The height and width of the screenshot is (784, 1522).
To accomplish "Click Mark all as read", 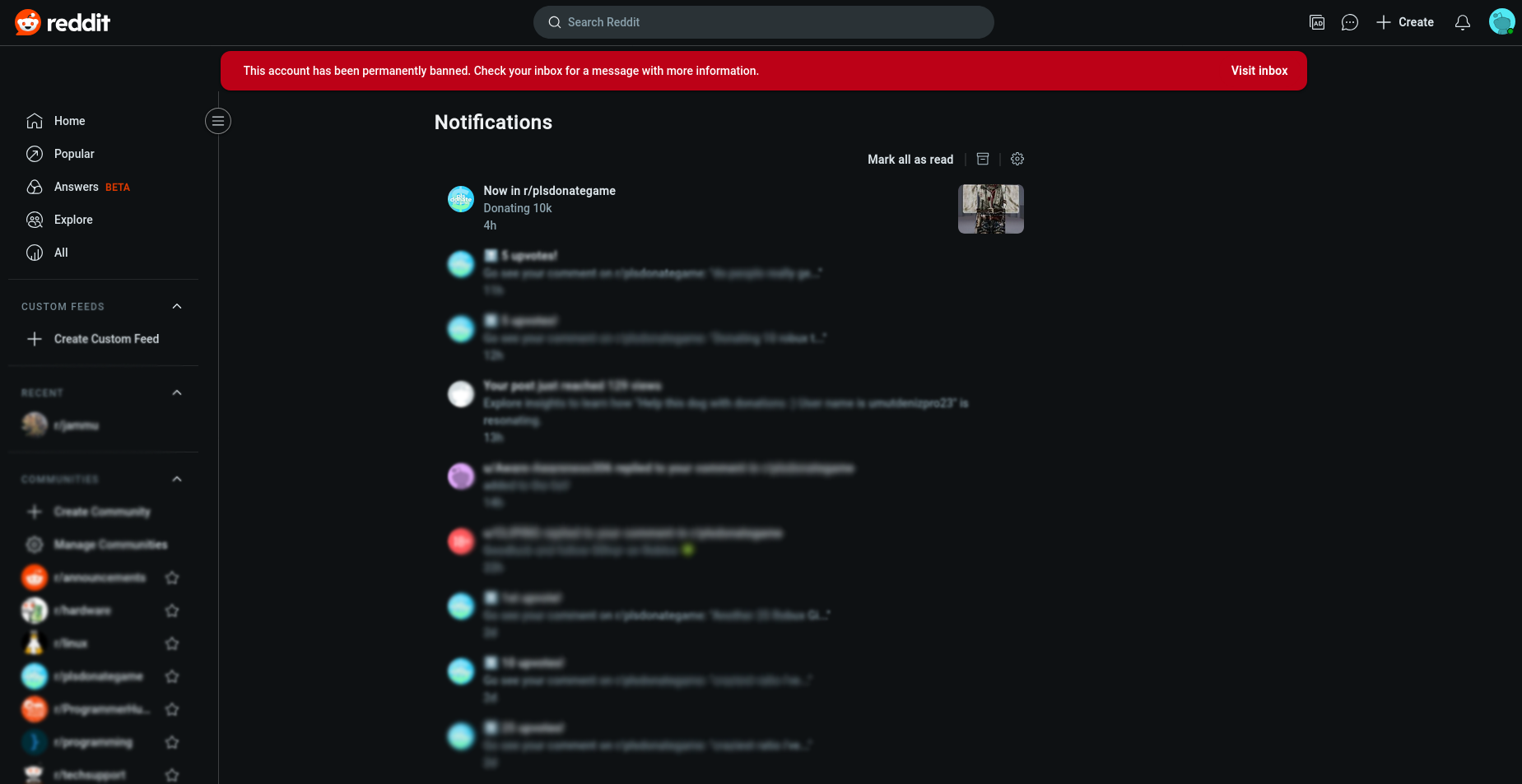I will coord(910,160).
